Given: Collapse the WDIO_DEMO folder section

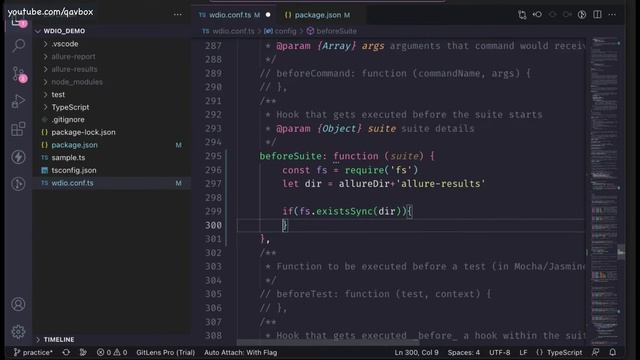Looking at the screenshot, I should tap(64, 31).
